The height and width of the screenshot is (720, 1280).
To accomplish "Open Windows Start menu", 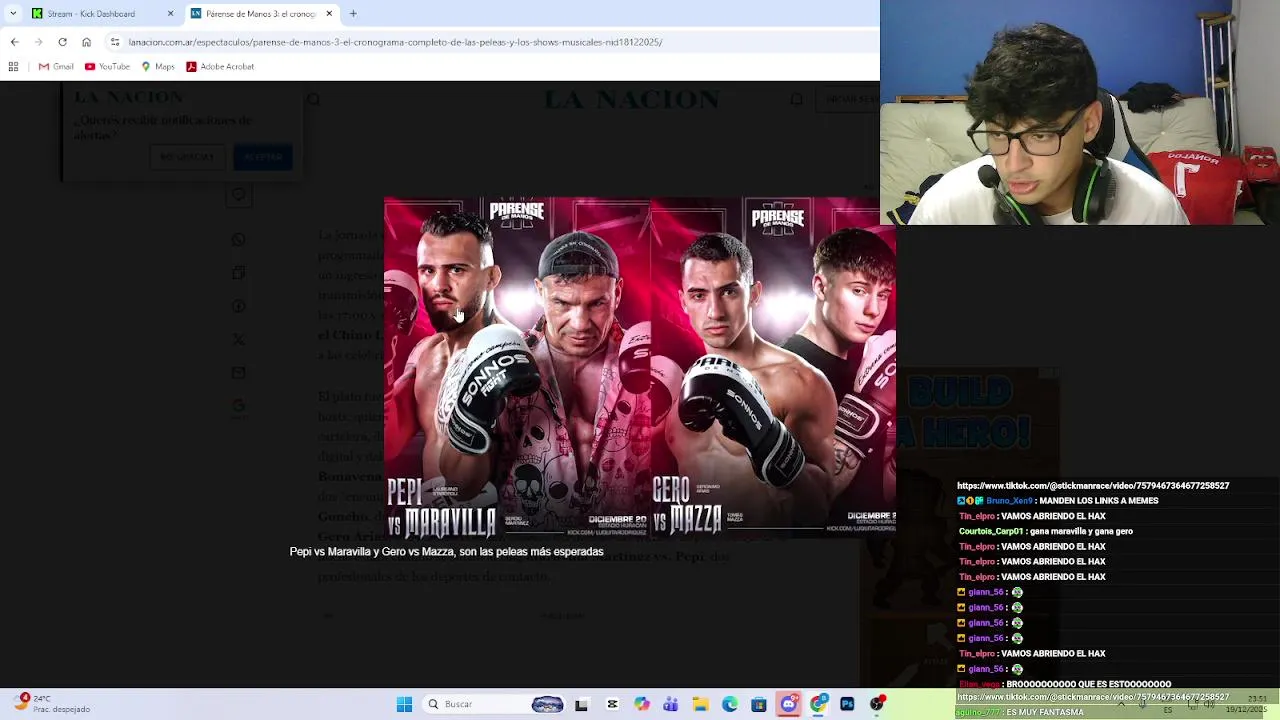I will coord(404,704).
